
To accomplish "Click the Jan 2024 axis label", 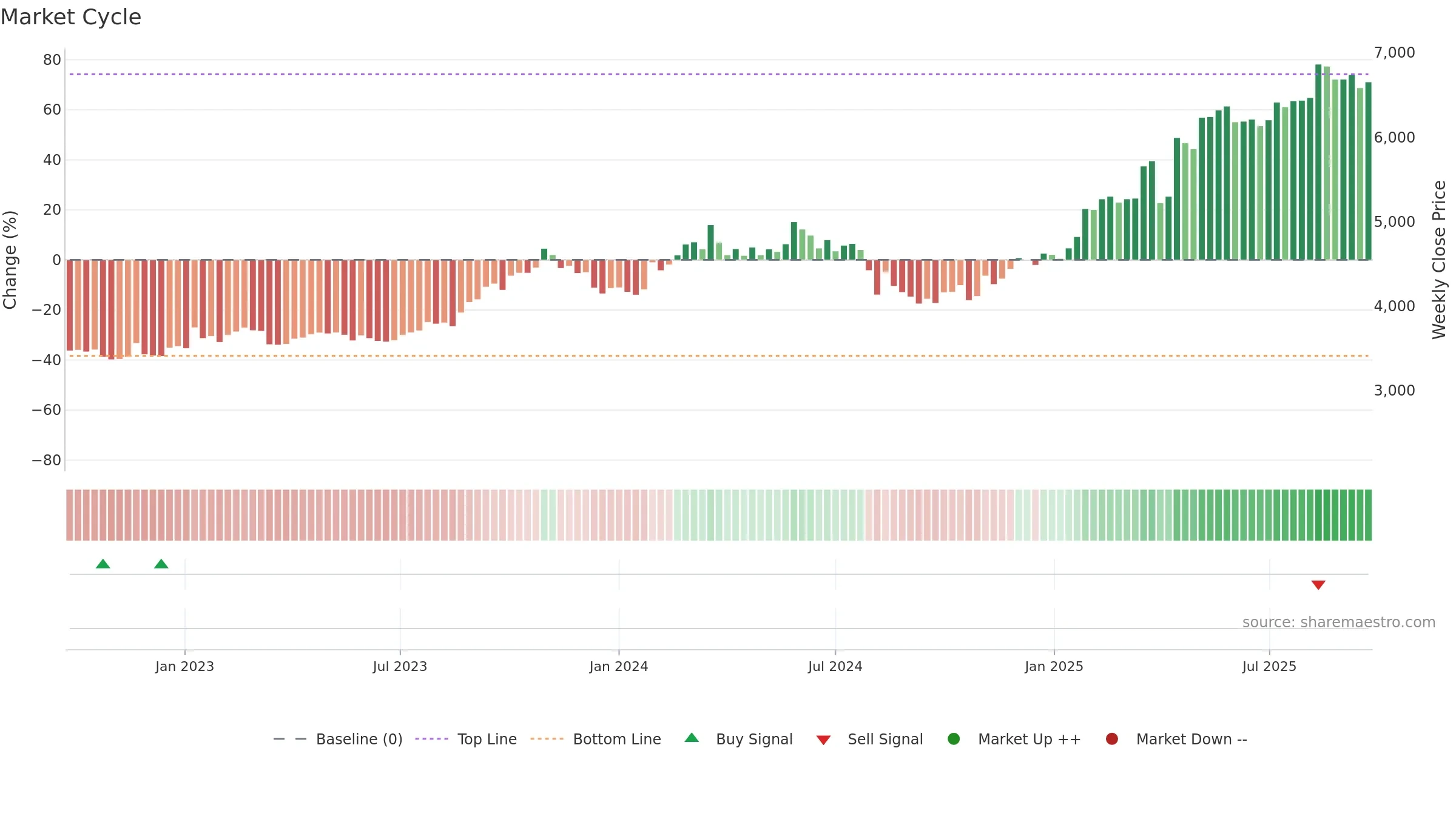I will 619,667.
